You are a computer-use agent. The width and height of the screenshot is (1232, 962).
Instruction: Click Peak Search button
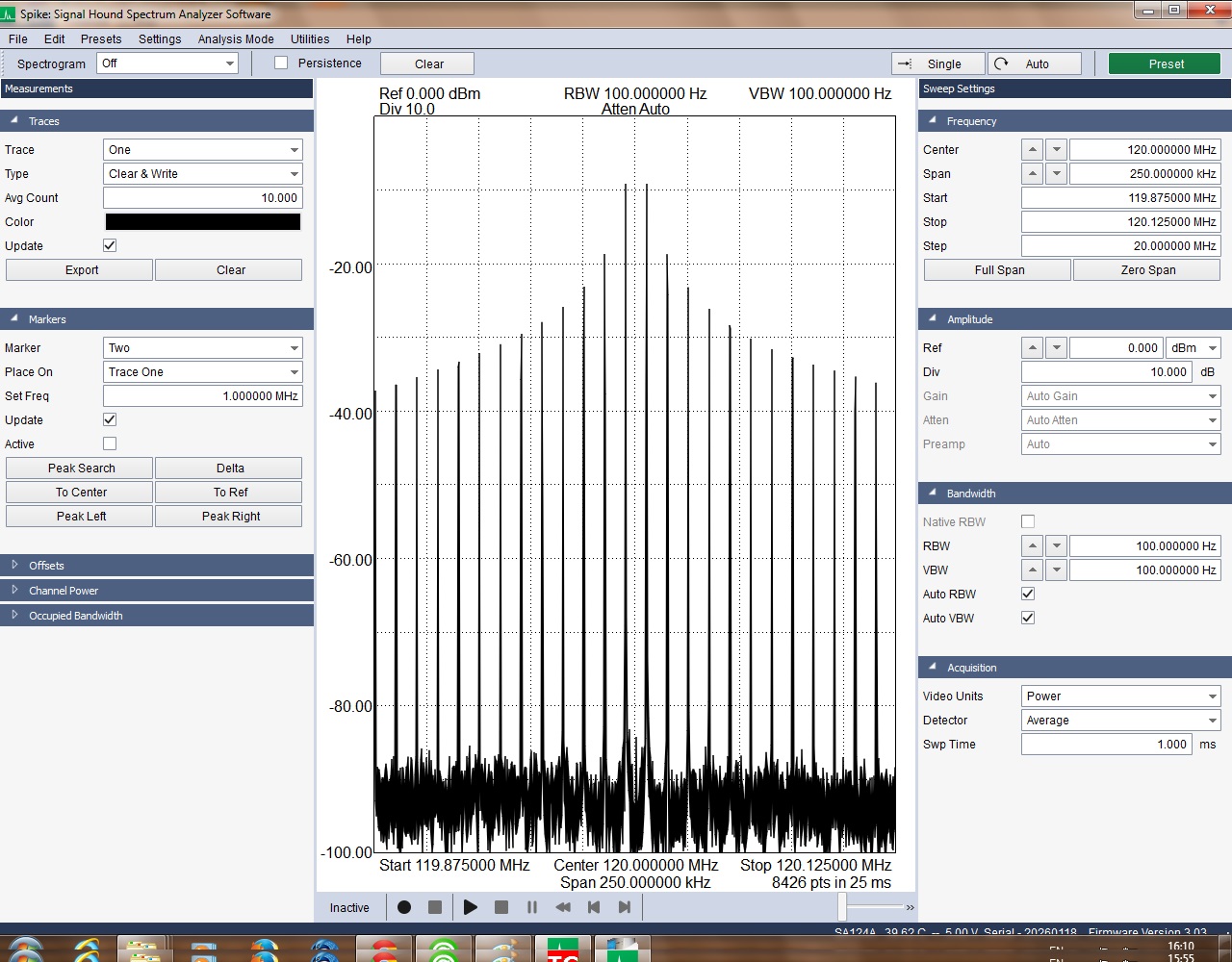tap(80, 468)
